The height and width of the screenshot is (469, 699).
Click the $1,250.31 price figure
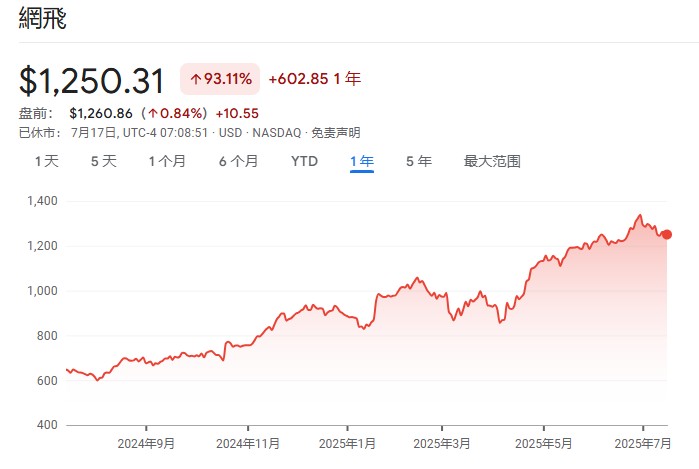91,81
